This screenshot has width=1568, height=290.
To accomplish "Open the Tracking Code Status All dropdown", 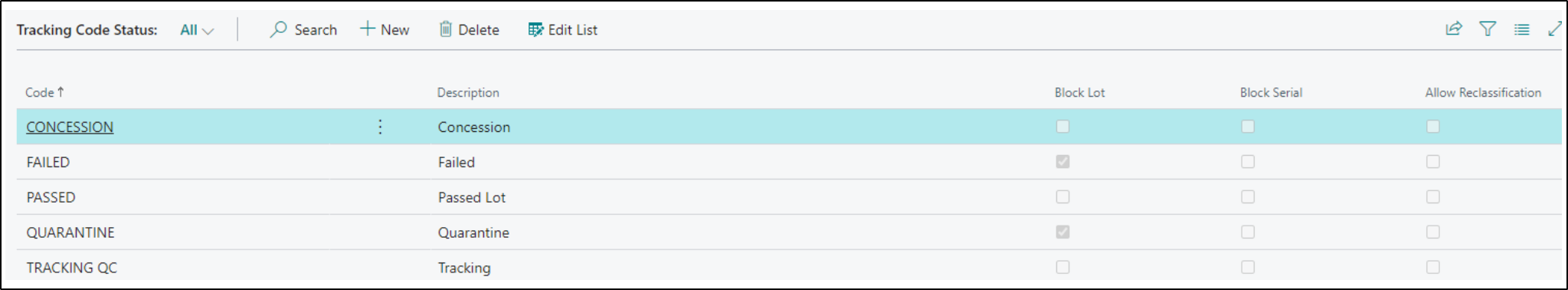I will coord(197,30).
